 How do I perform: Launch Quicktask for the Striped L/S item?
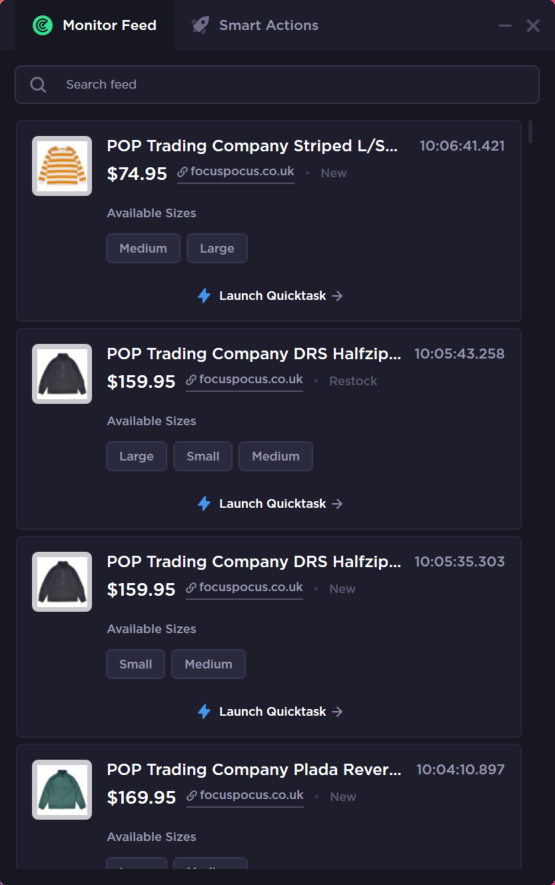pos(270,296)
